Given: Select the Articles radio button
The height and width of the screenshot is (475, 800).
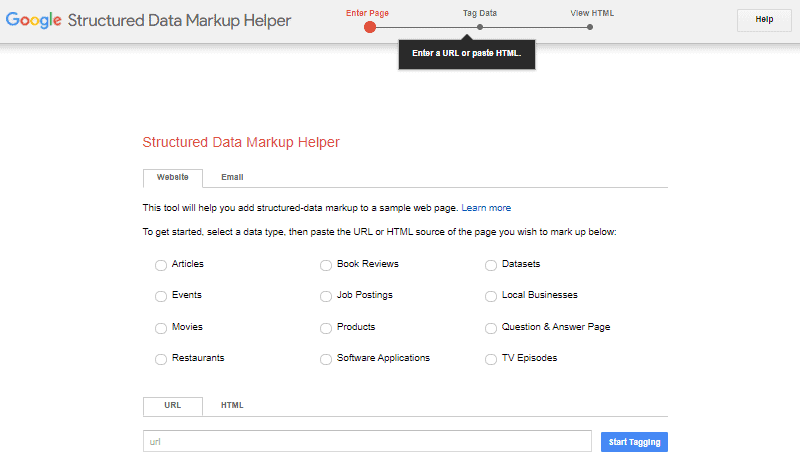Looking at the screenshot, I should [x=161, y=265].
